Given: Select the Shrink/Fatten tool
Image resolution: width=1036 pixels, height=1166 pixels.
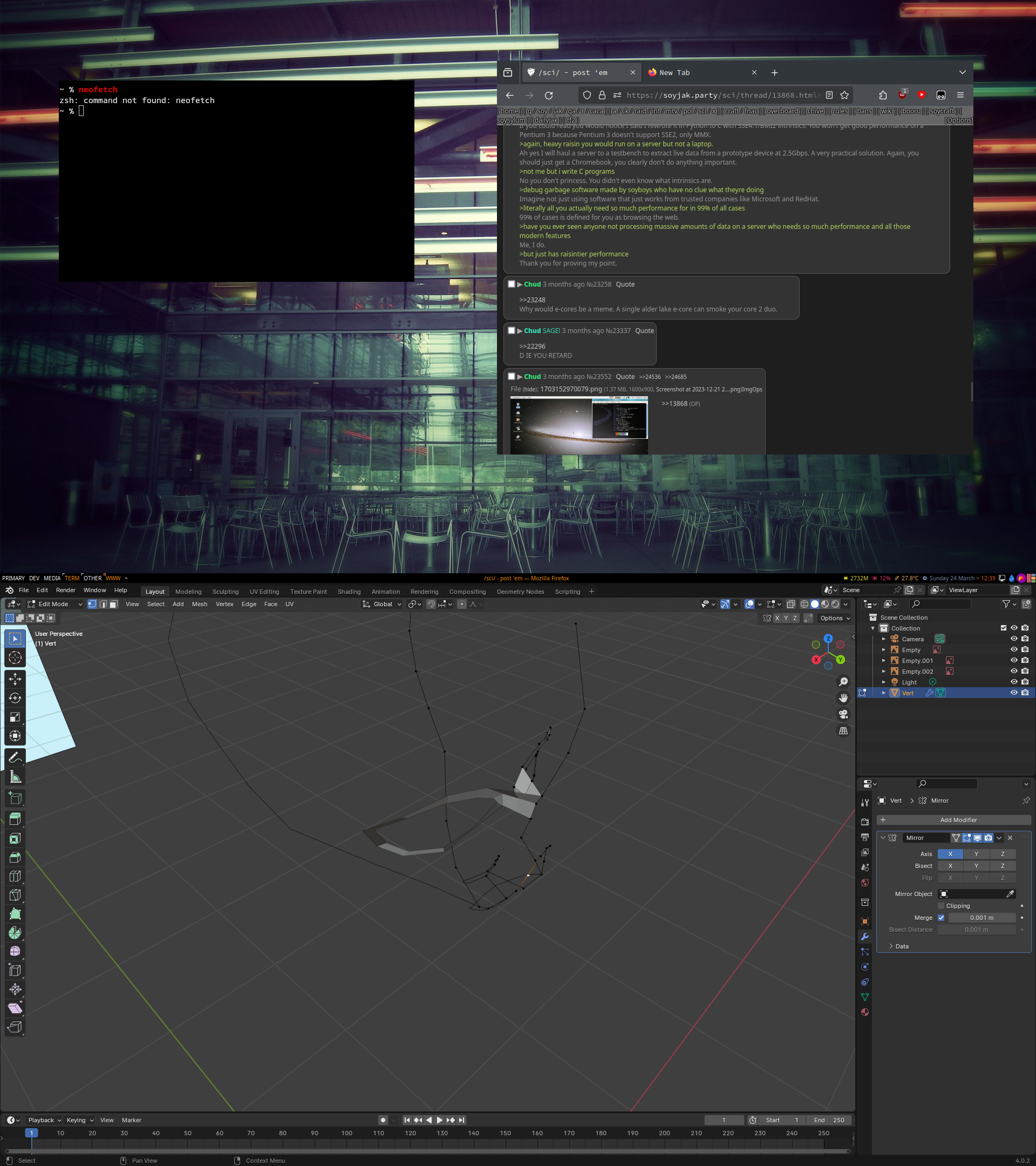Looking at the screenshot, I should pyautogui.click(x=16, y=989).
